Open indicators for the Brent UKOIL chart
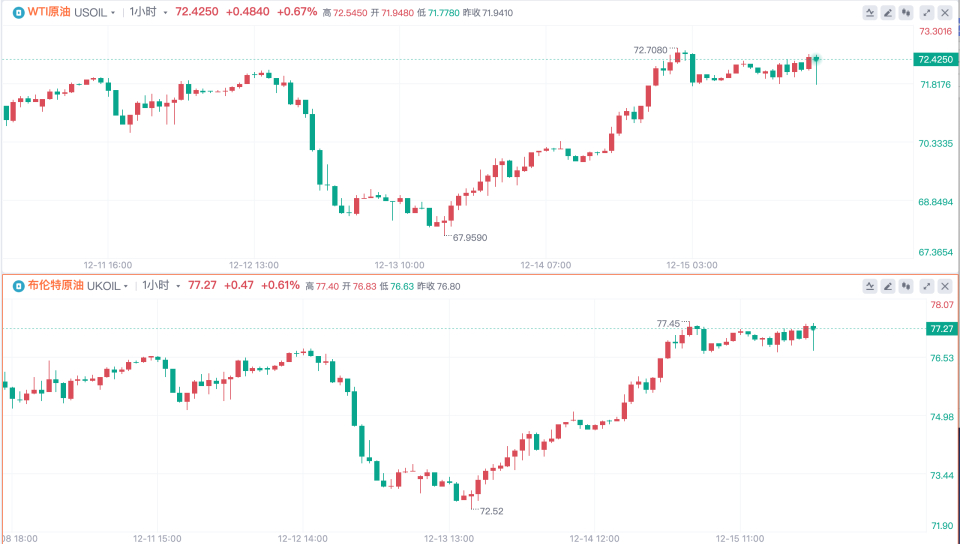This screenshot has width=960, height=544. pyautogui.click(x=869, y=286)
